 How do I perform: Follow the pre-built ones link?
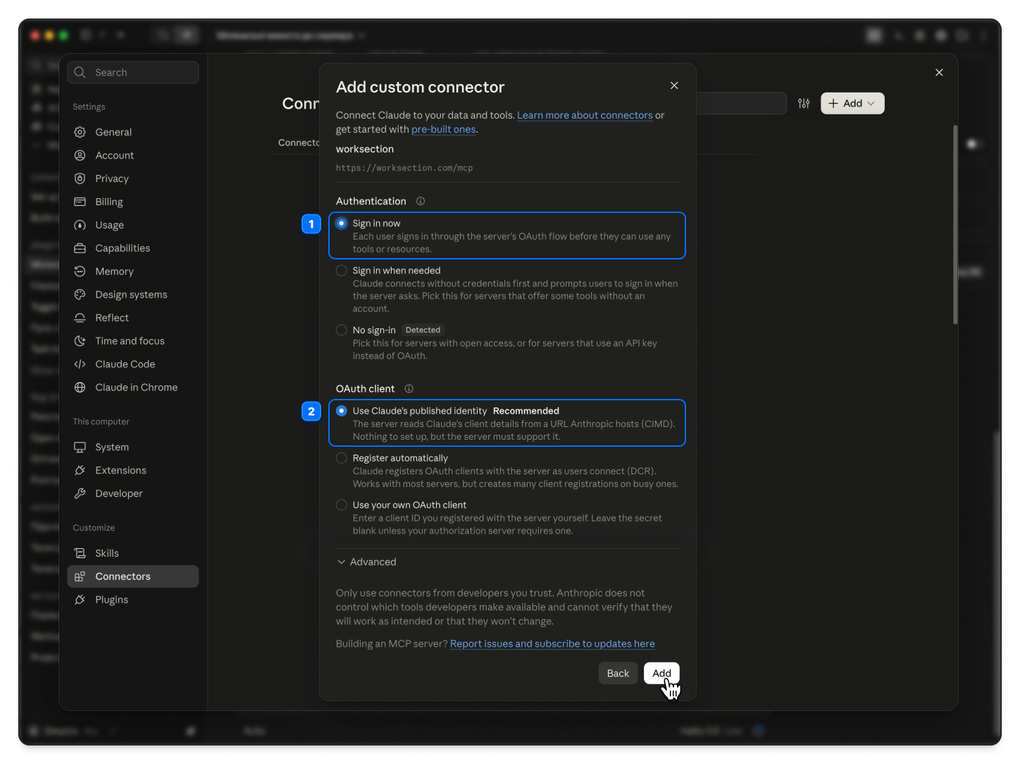[x=443, y=130]
